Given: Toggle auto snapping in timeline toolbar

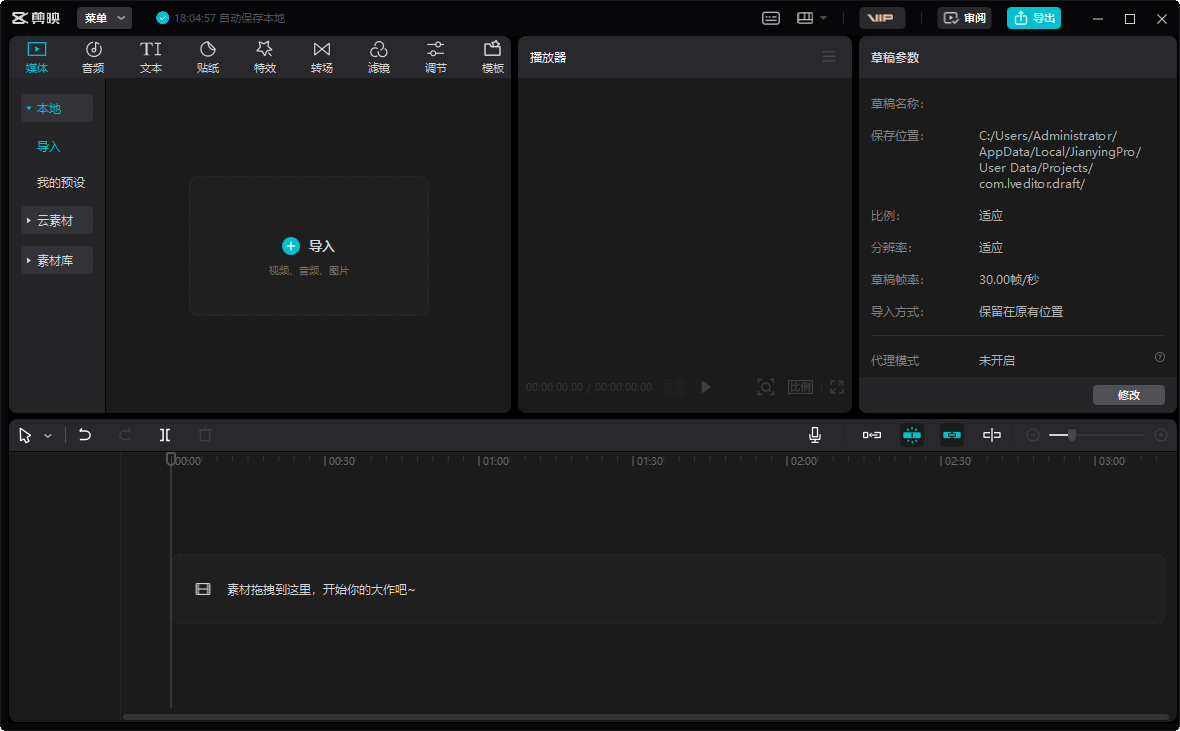Looking at the screenshot, I should pyautogui.click(x=912, y=435).
